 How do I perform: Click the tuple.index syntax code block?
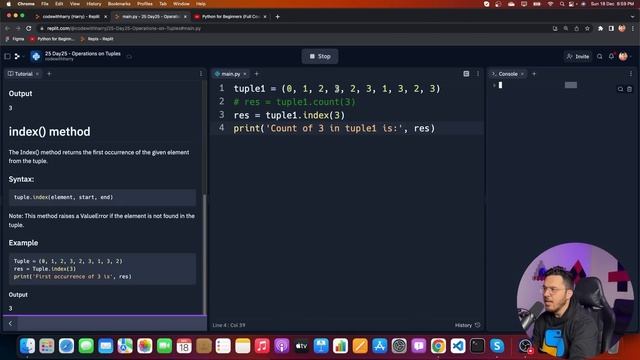coord(102,197)
